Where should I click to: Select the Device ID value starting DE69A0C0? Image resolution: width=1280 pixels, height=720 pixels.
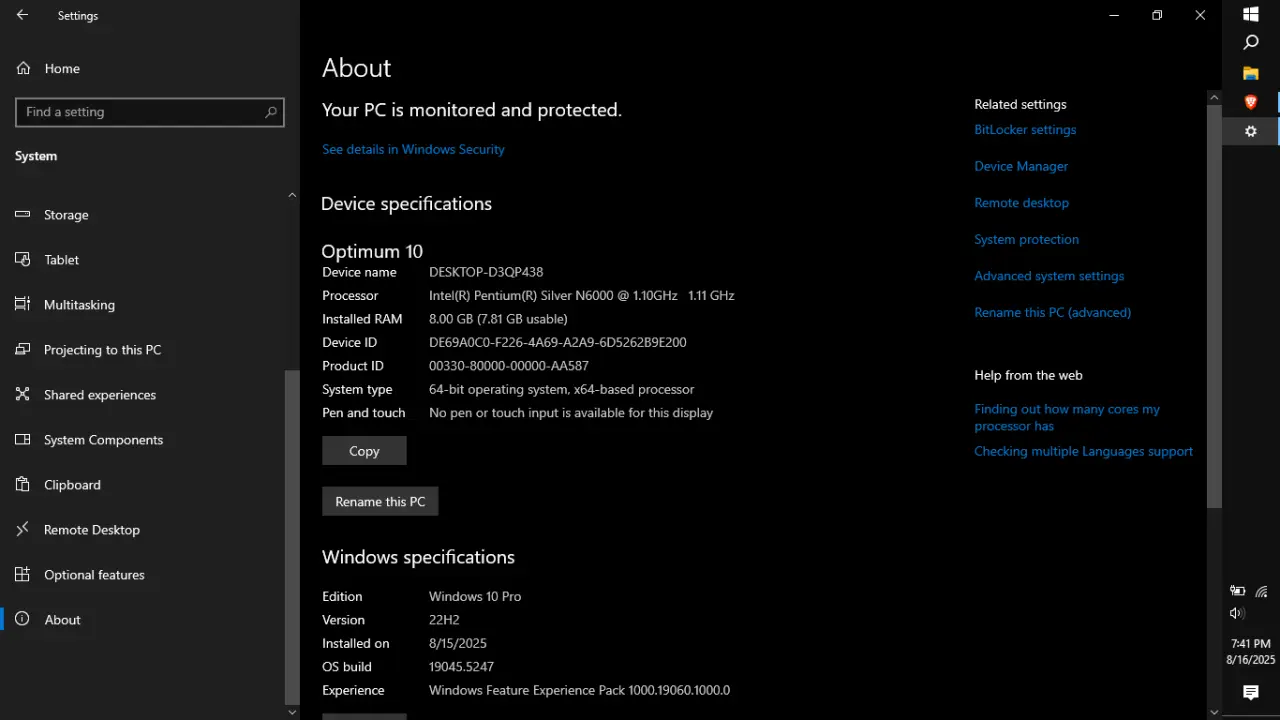pos(558,342)
